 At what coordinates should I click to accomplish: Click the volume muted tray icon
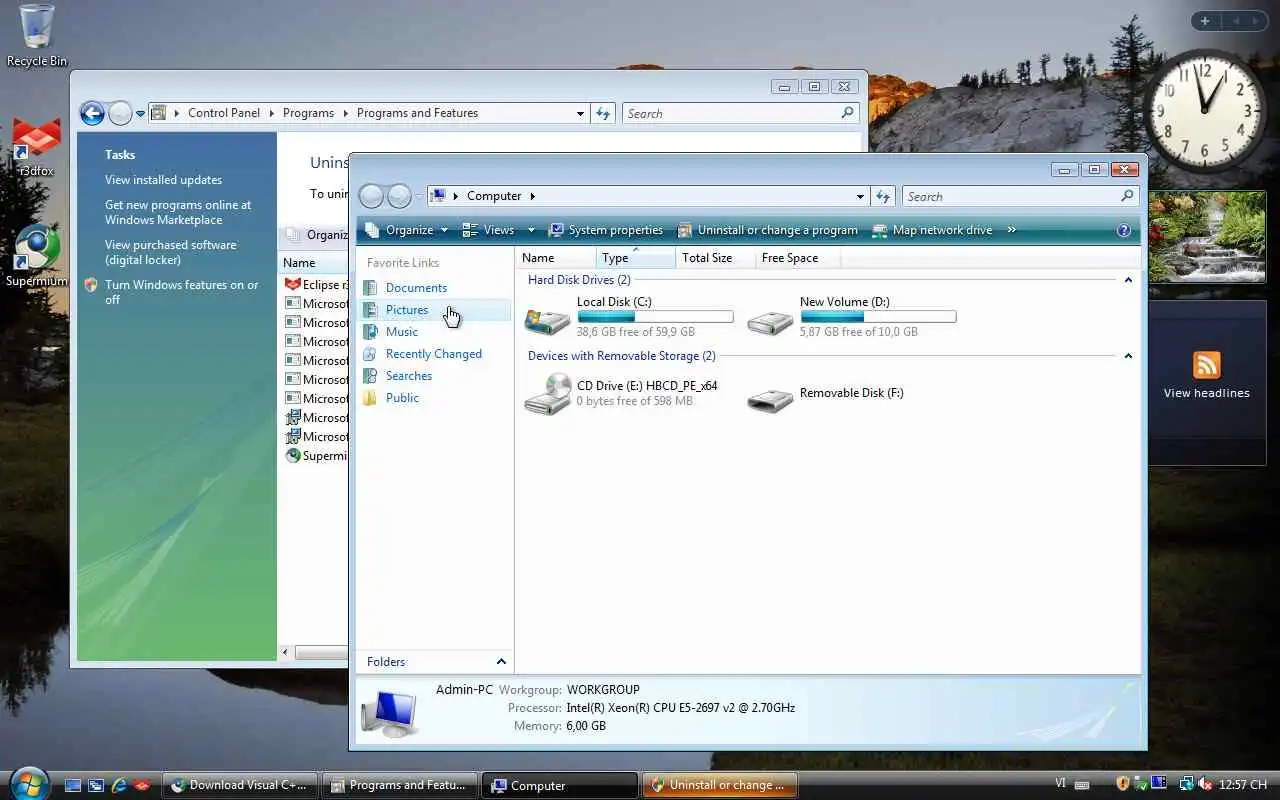(x=1205, y=784)
